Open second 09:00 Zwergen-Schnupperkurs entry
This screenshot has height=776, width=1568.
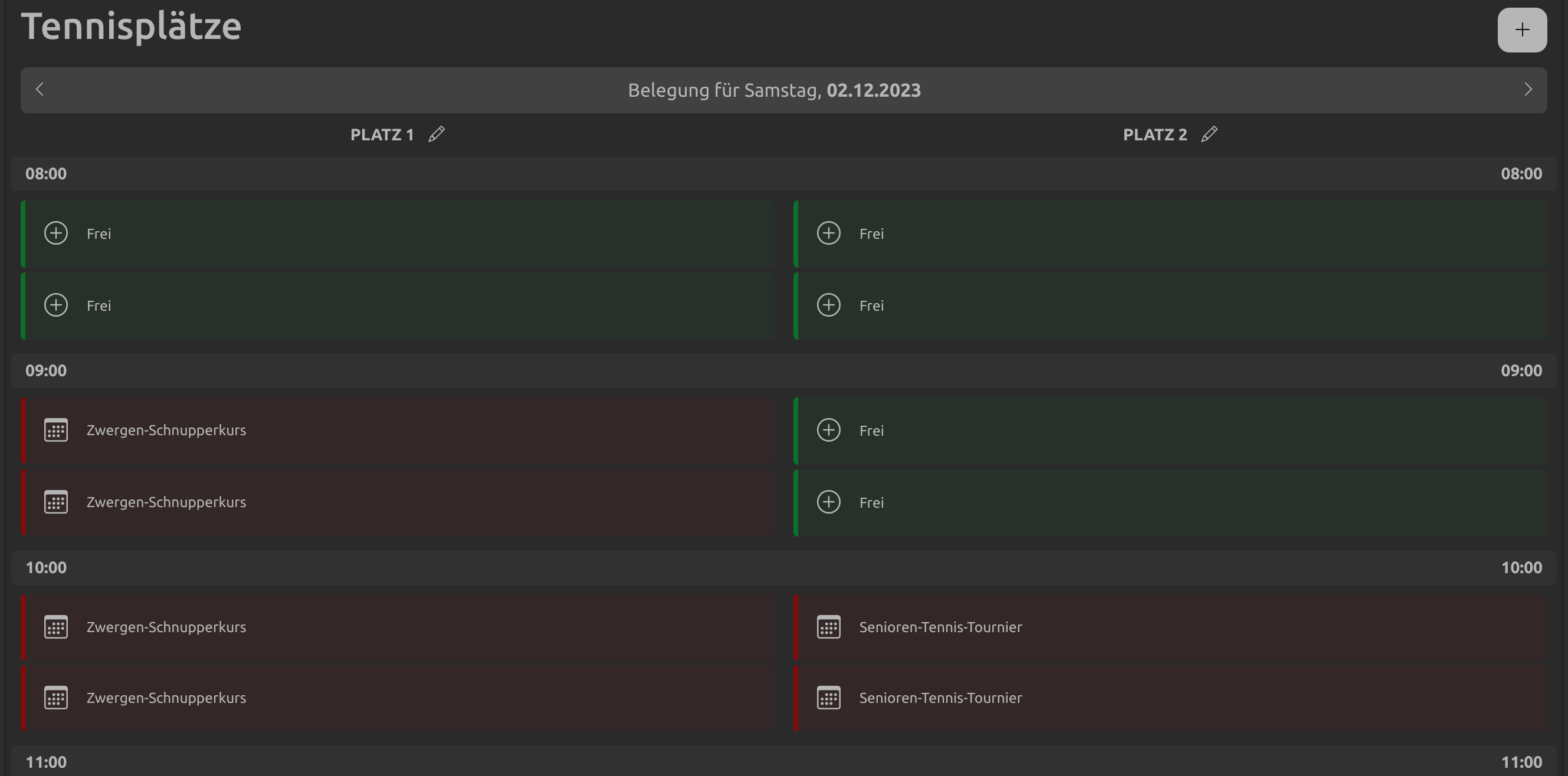pos(166,502)
